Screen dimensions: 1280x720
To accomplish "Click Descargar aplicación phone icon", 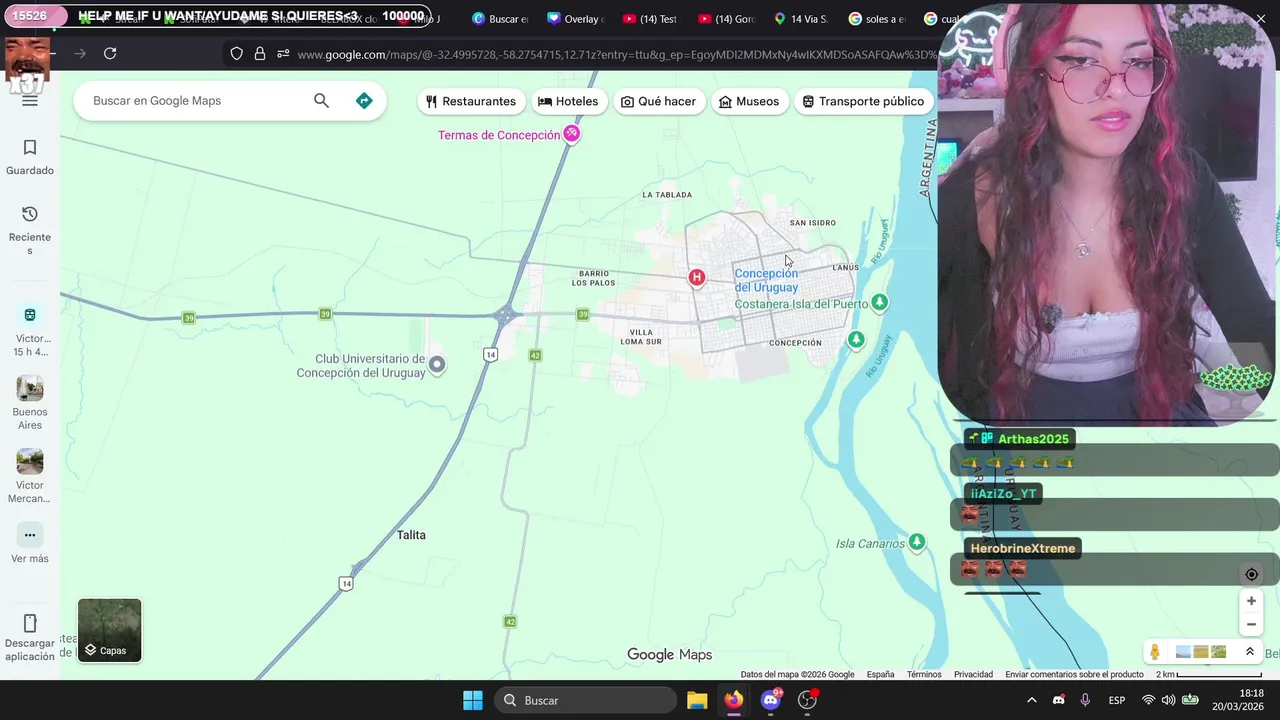I will (30, 623).
